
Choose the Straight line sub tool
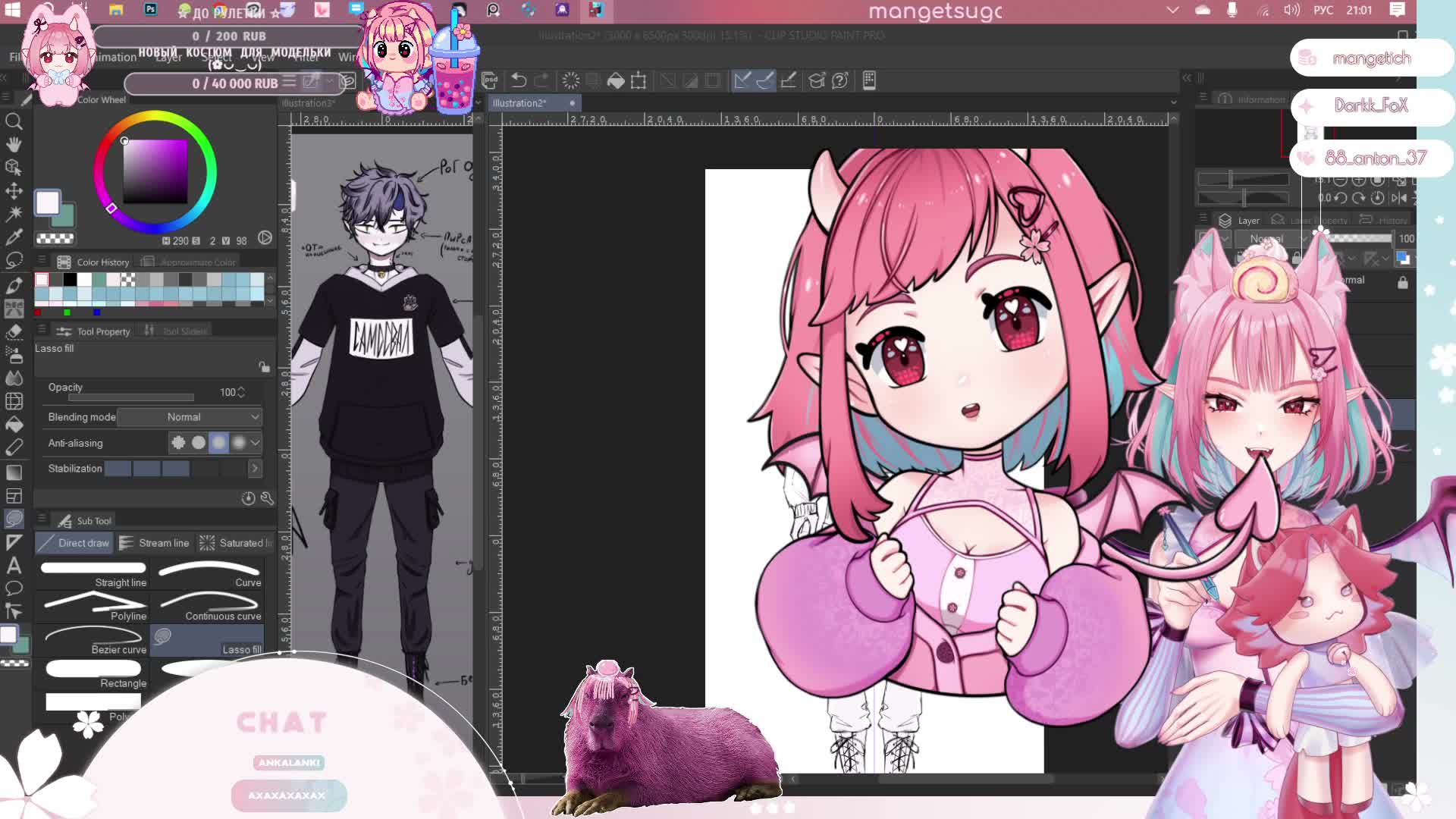tap(93, 574)
